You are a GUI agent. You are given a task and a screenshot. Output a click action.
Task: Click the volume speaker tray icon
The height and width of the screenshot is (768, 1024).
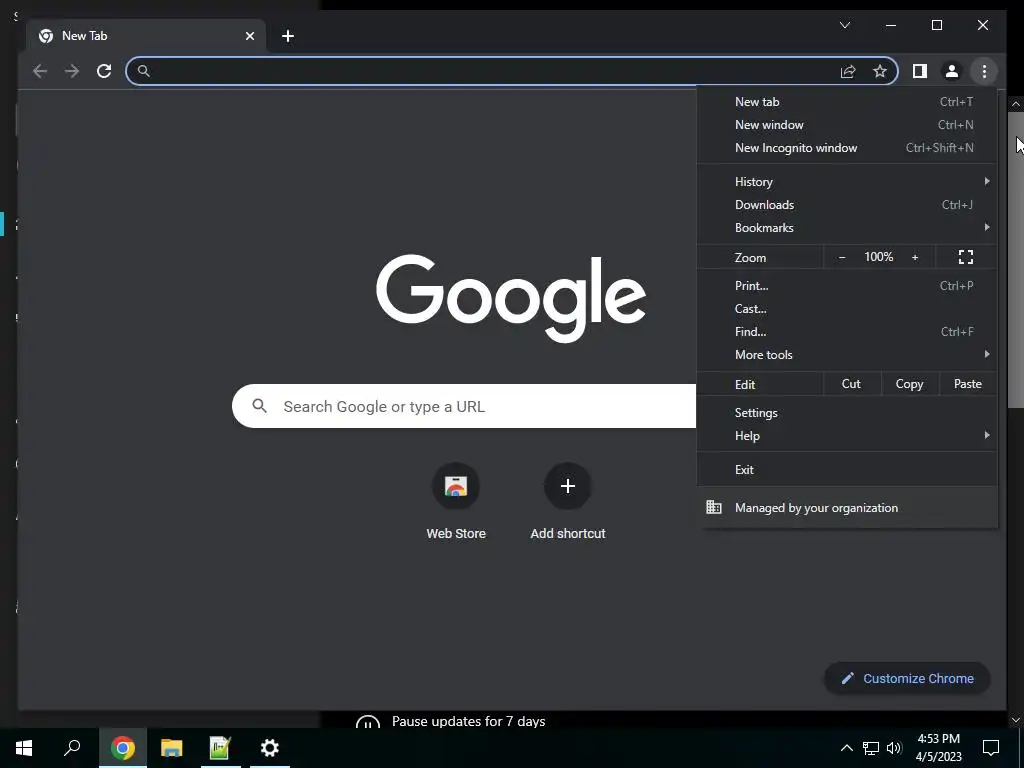pos(894,748)
